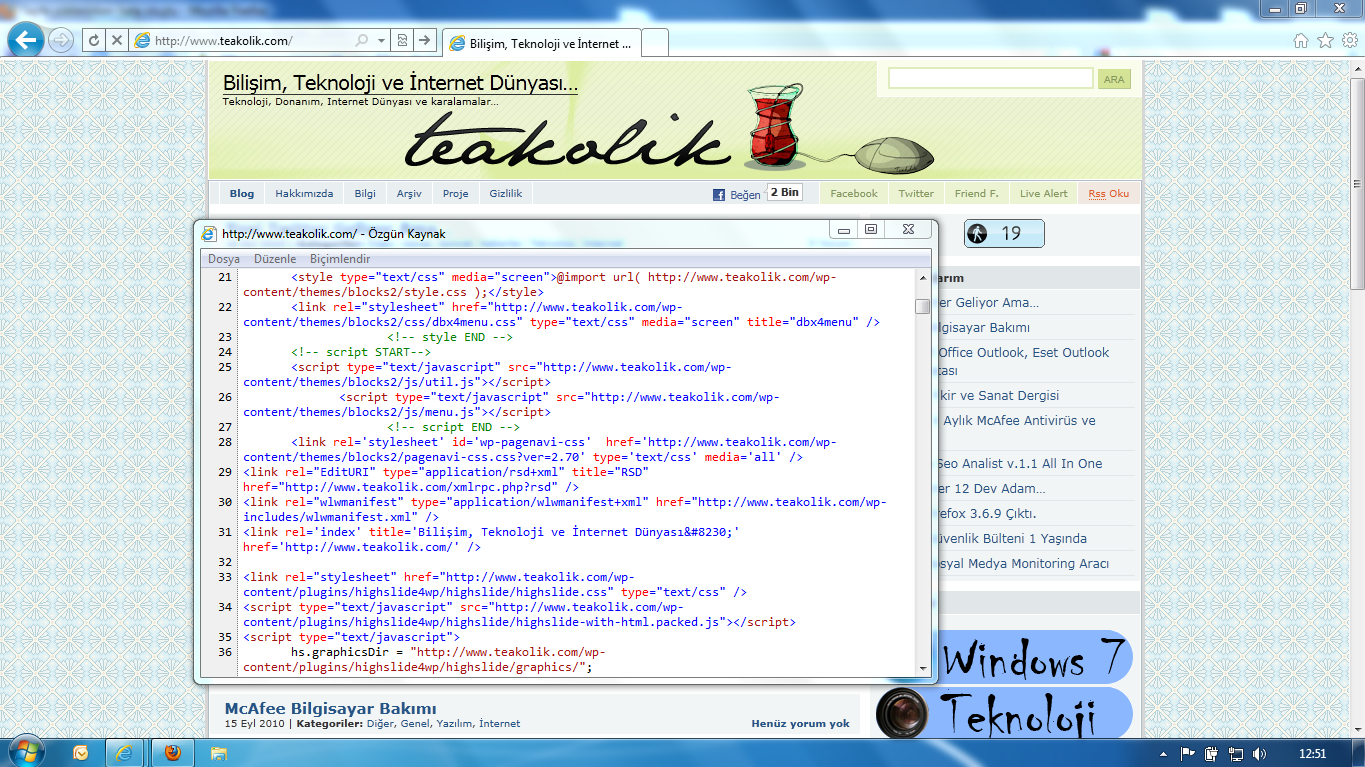Refresh the page with the reload icon

tap(93, 40)
